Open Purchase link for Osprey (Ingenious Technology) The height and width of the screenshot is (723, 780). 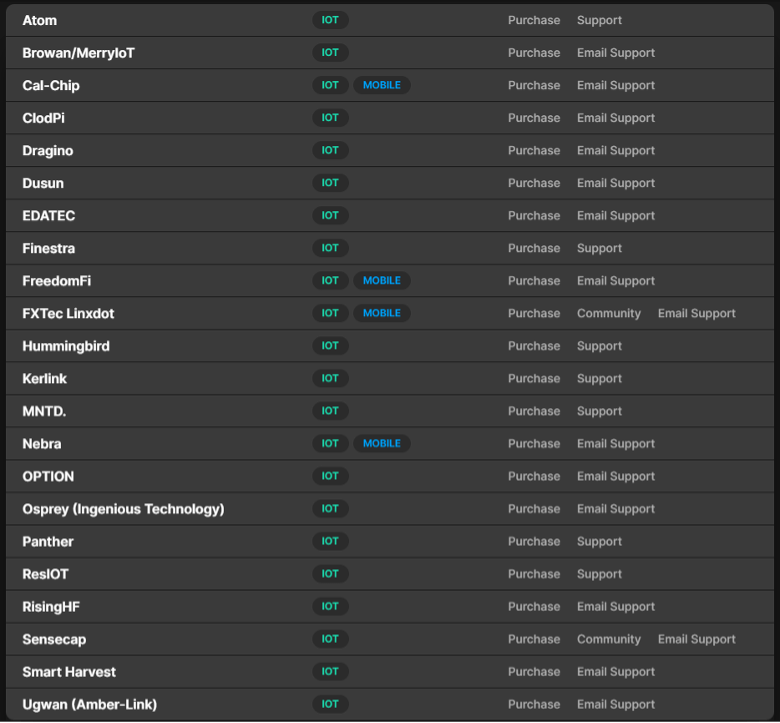[x=534, y=509]
